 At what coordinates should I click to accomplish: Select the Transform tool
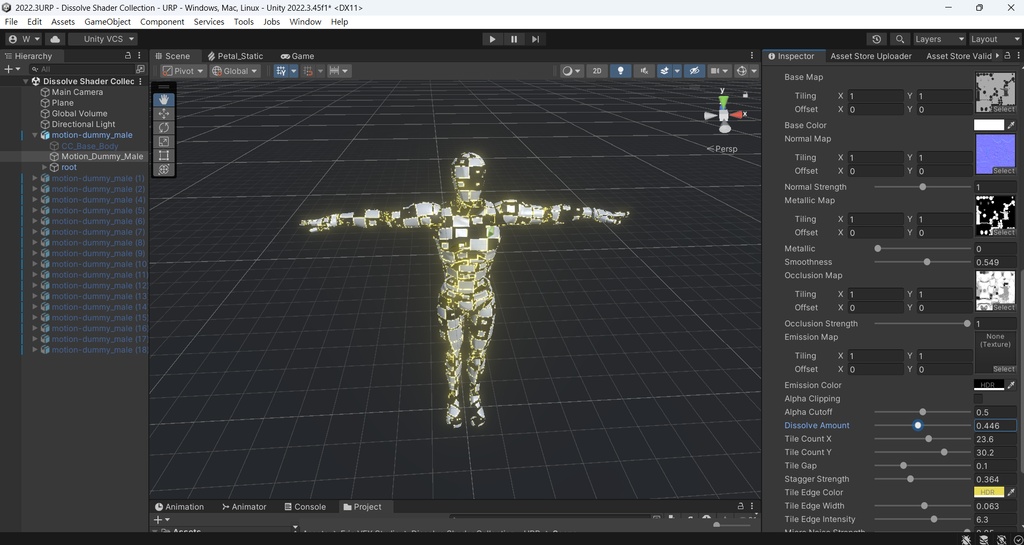163,169
